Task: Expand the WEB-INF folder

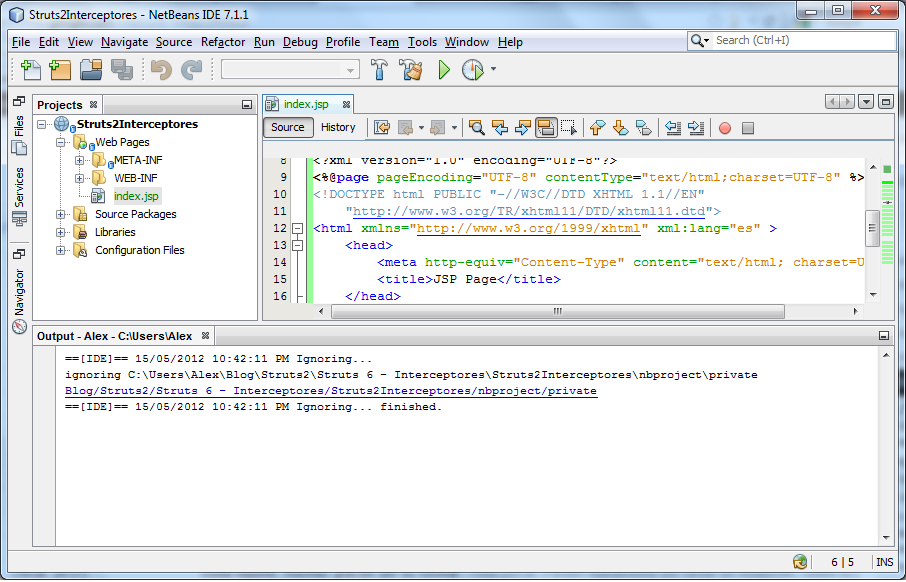Action: pos(80,177)
